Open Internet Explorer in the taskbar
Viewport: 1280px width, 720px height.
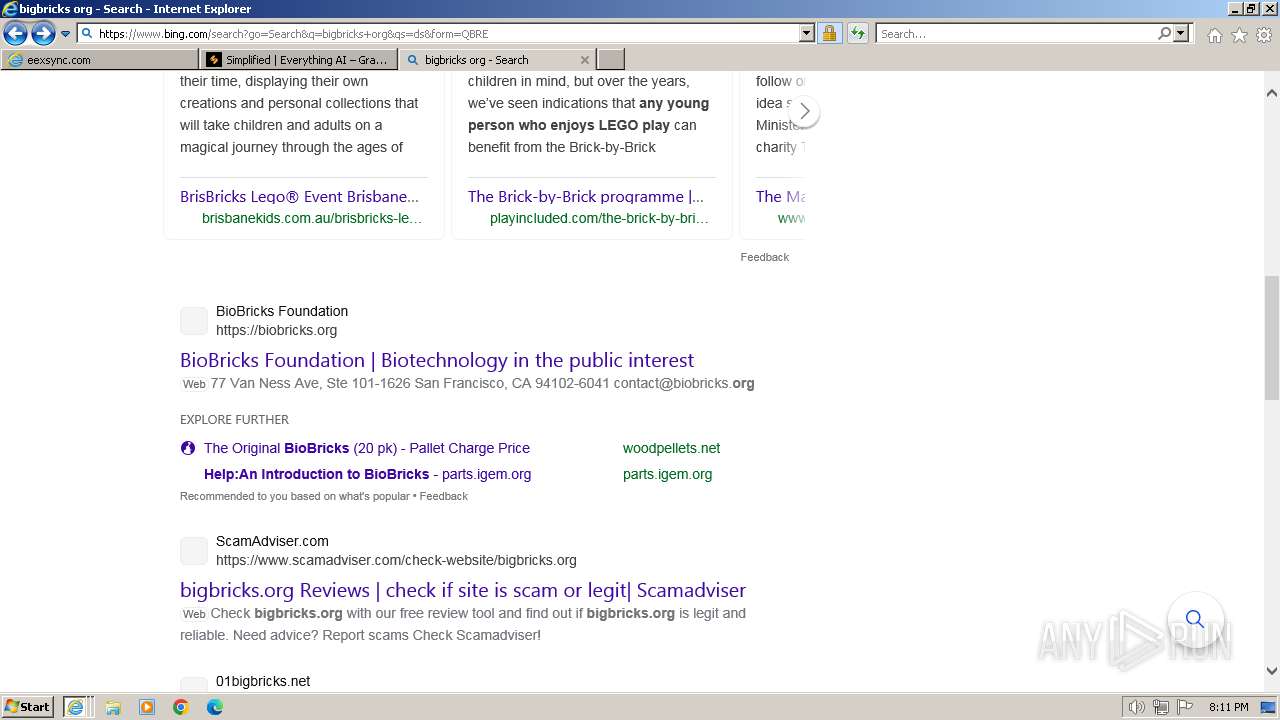point(77,707)
